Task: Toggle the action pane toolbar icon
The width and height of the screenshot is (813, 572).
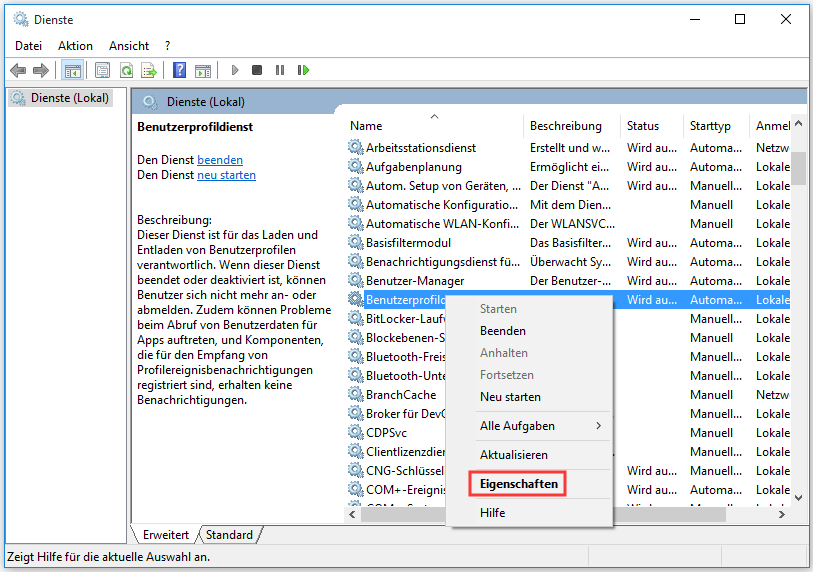Action: [203, 71]
